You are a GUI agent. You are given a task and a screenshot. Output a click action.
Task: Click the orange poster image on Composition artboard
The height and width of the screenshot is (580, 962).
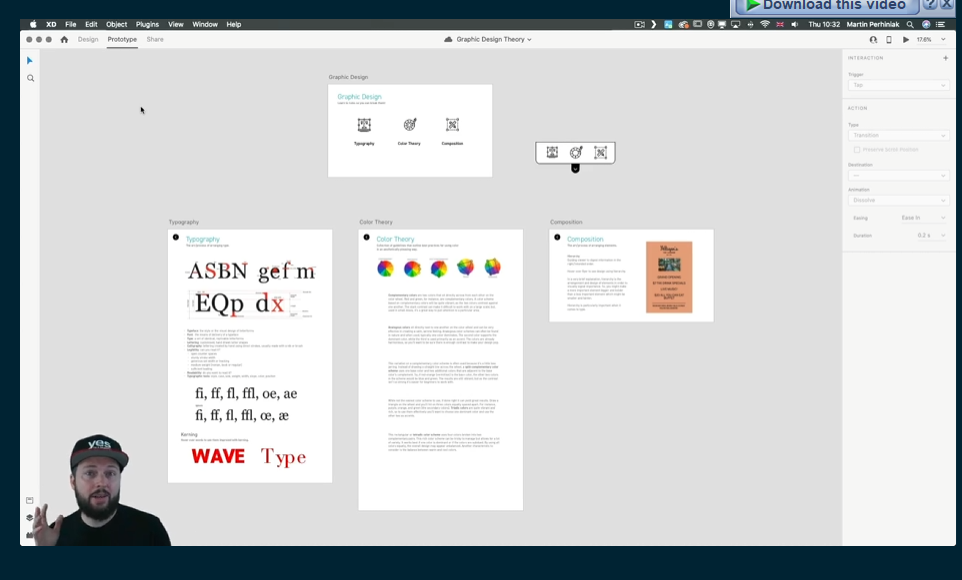point(669,277)
